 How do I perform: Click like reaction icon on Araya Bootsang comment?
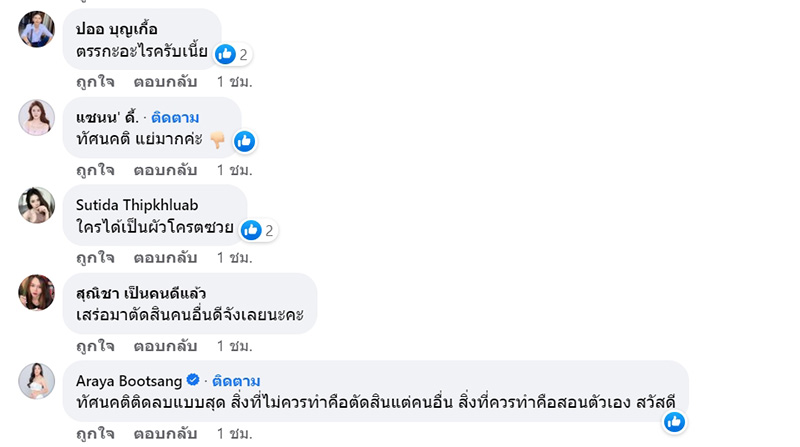(x=674, y=422)
